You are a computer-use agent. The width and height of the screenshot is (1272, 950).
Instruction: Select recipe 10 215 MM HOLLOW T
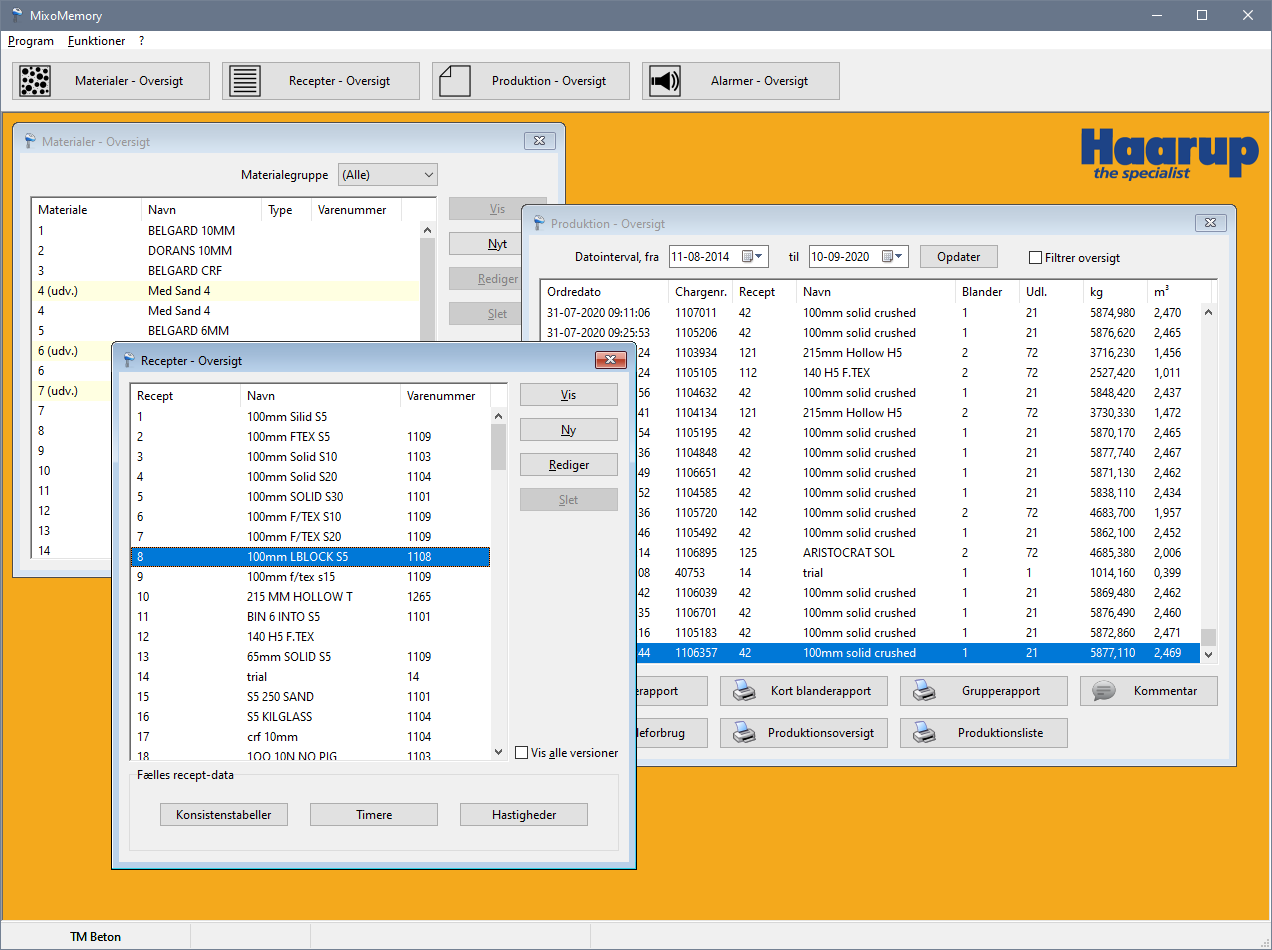point(310,597)
